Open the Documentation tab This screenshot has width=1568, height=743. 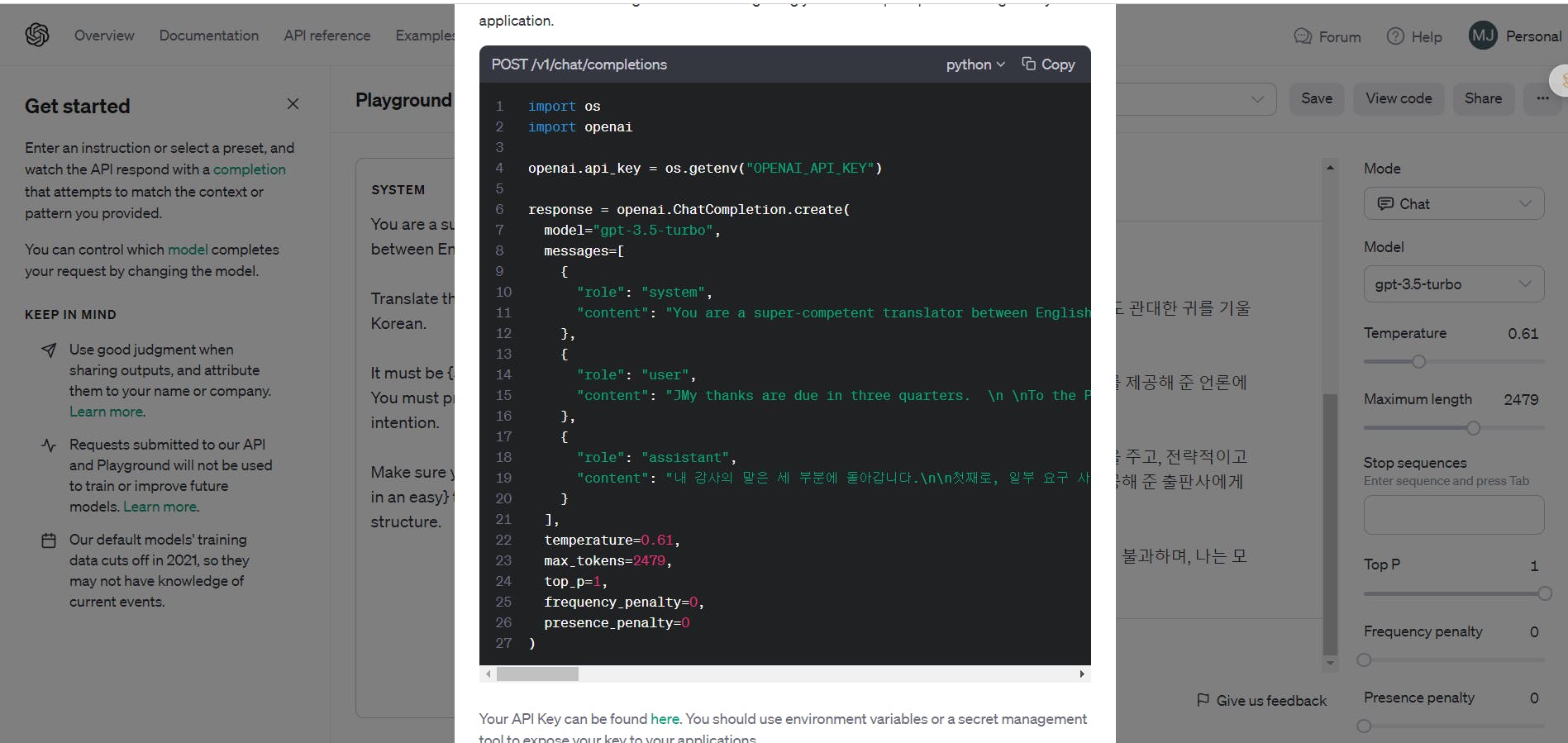(209, 36)
